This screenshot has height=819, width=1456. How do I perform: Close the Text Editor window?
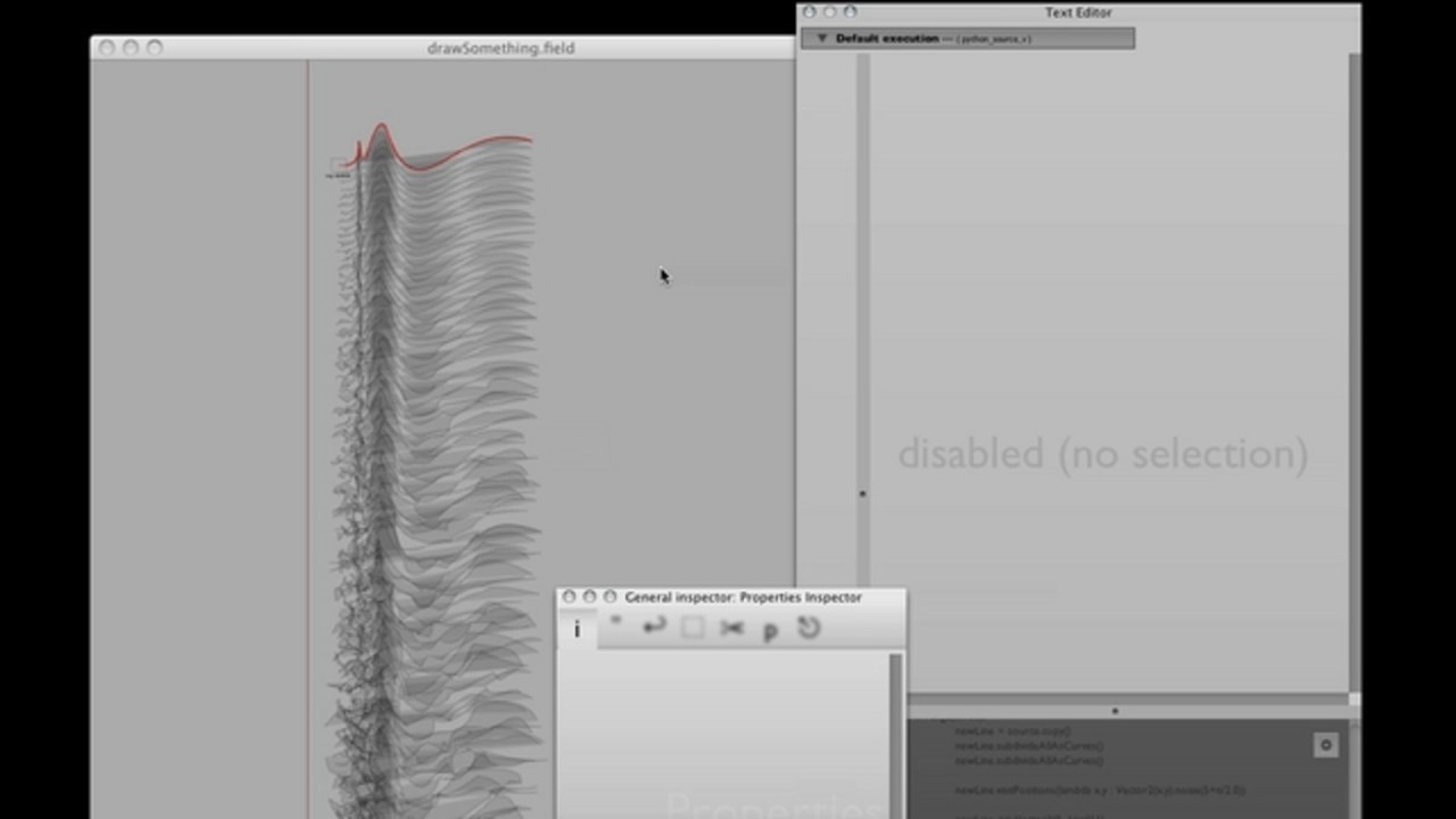coord(809,12)
